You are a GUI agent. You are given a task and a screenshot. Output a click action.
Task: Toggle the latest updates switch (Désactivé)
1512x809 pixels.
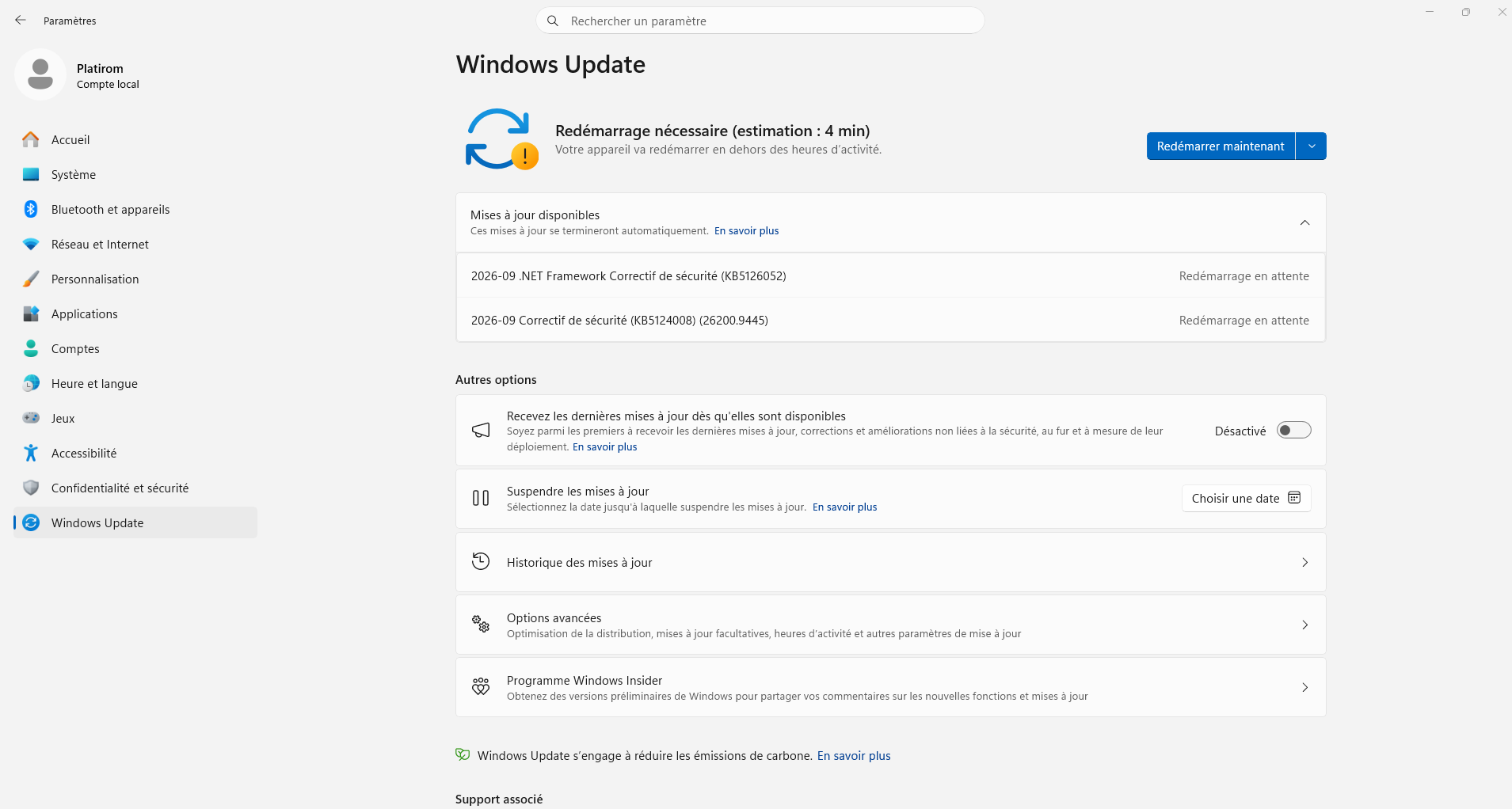click(1294, 430)
